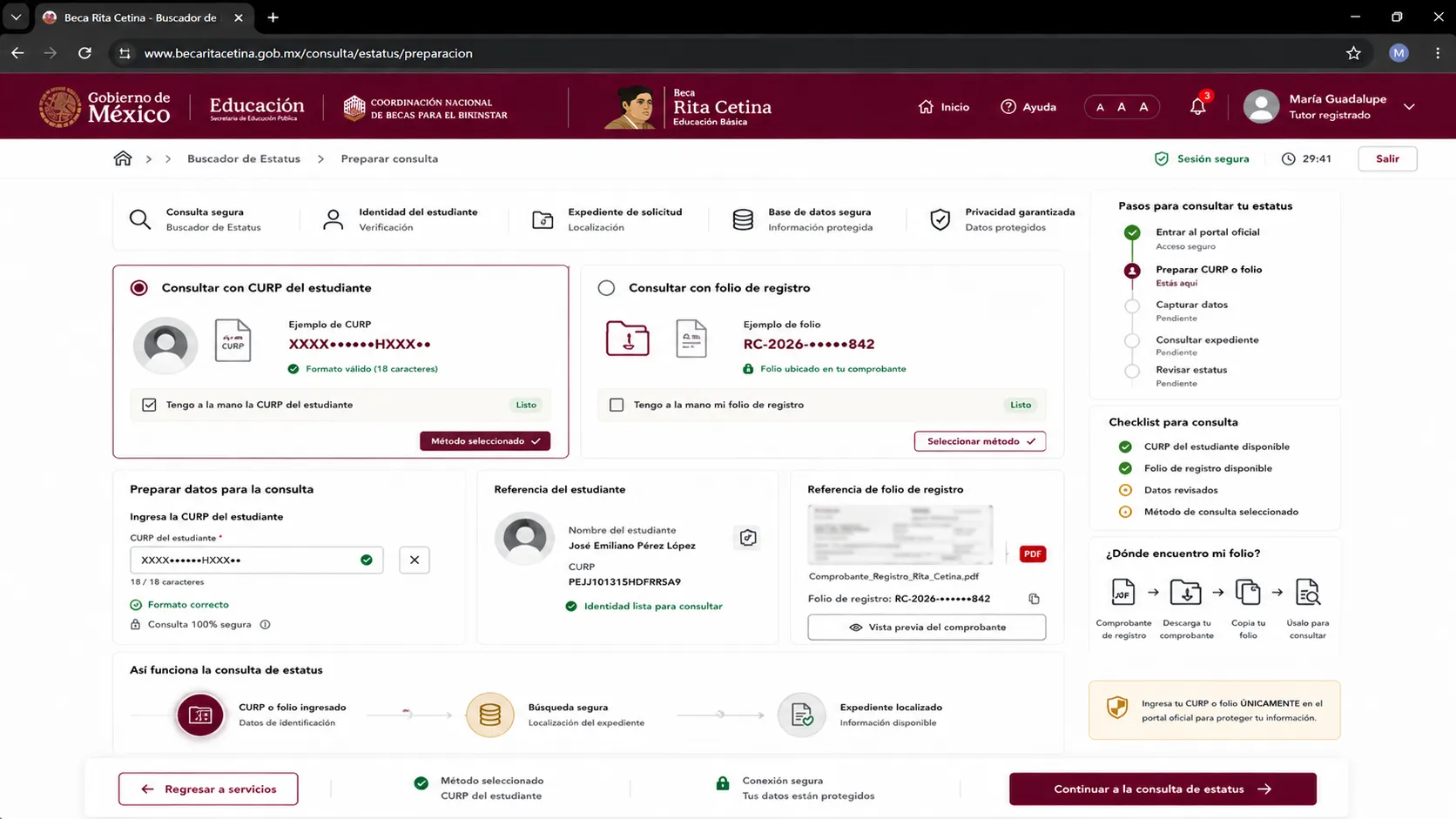The image size is (1456, 819).
Task: Click Método seleccionado button
Action: pyautogui.click(x=485, y=441)
